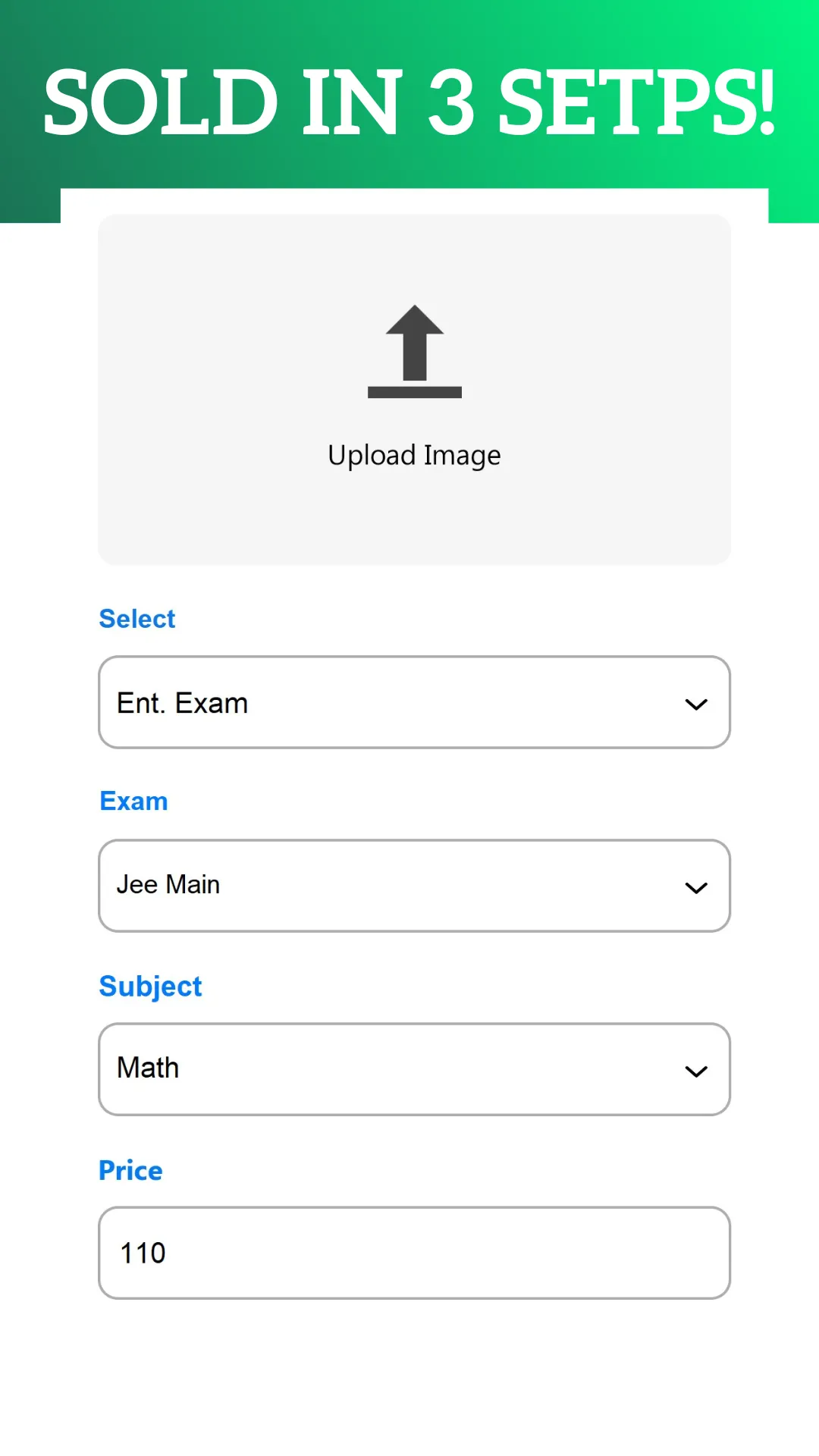Click the horizontal bar under the upload arrow
This screenshot has width=819, height=1456.
(415, 392)
